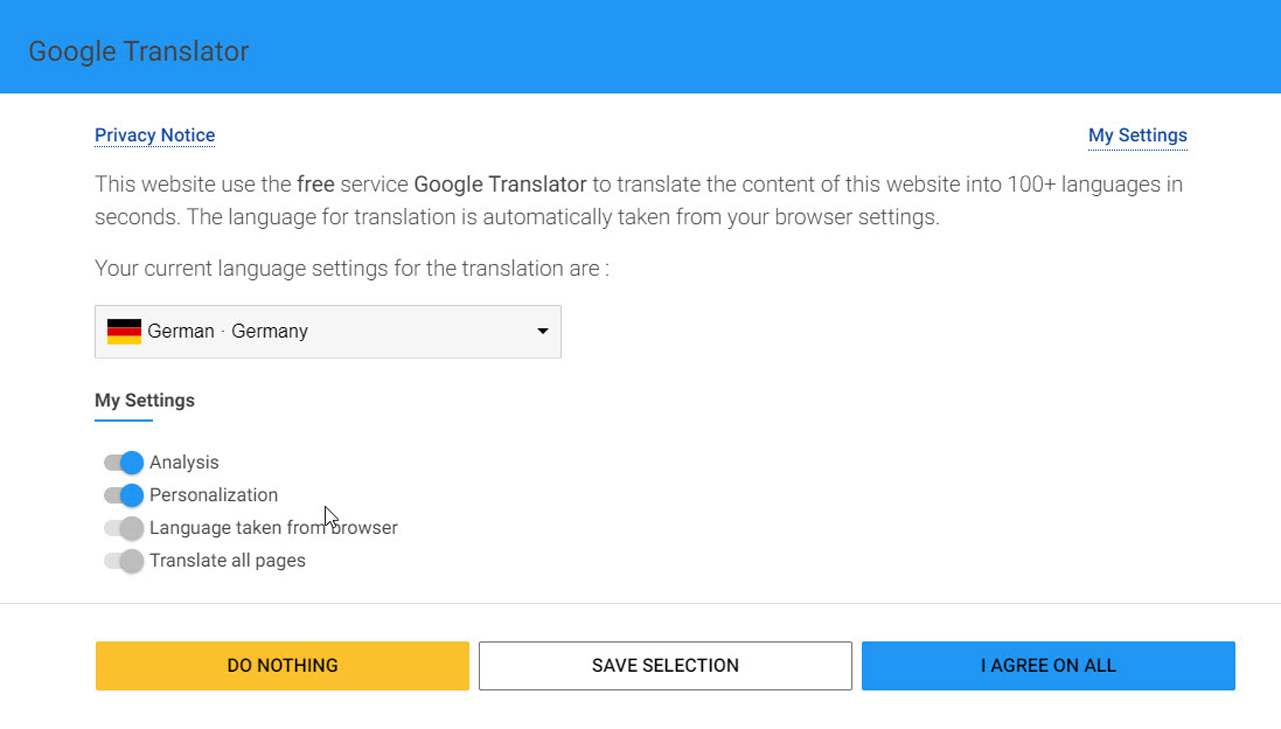Click the "Personalization" label text
The image size is (1281, 729).
point(213,495)
